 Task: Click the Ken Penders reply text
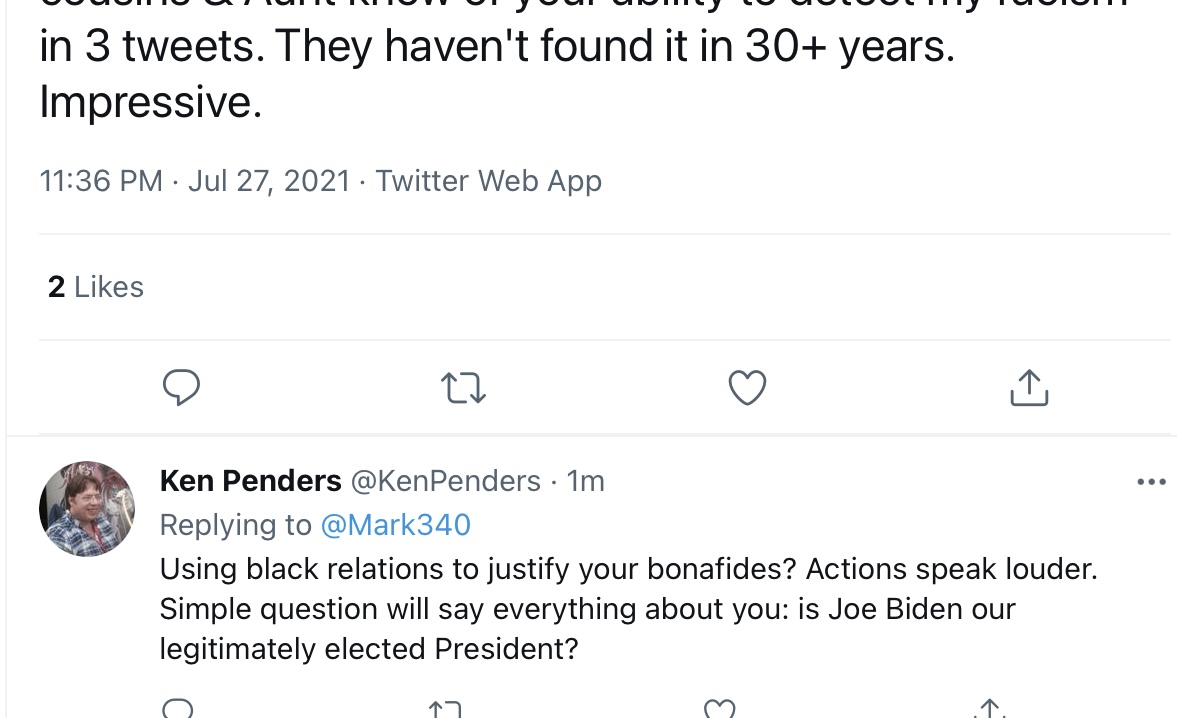[x=628, y=608]
